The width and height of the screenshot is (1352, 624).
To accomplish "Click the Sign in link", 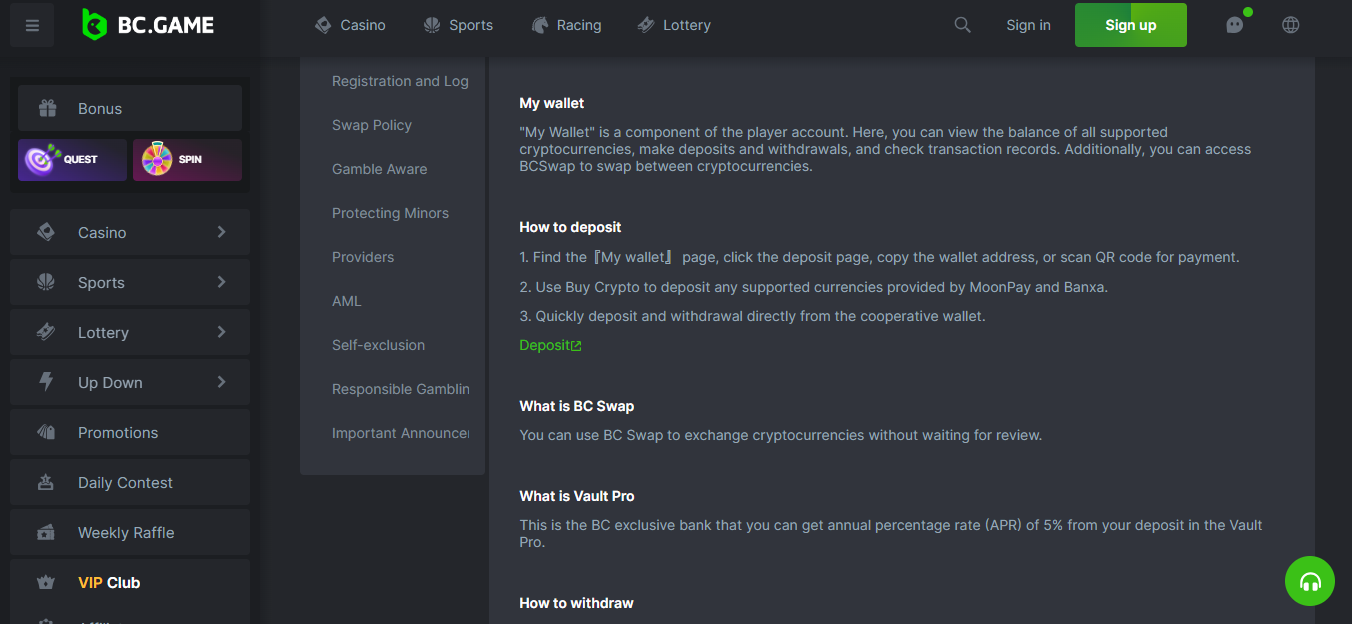I will click(1028, 25).
